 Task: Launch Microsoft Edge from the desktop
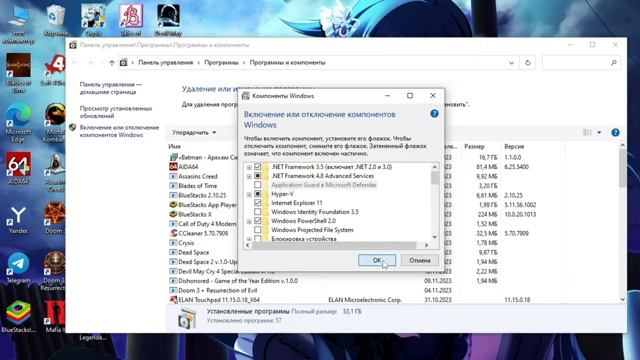pyautogui.click(x=18, y=122)
